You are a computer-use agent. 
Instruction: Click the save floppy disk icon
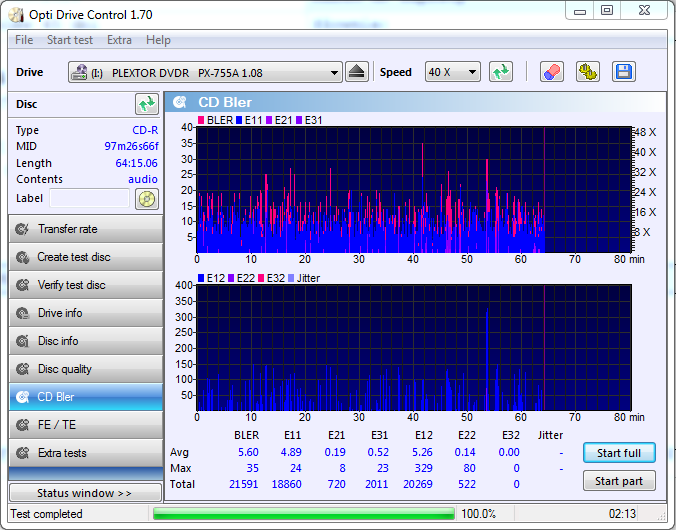[623, 72]
